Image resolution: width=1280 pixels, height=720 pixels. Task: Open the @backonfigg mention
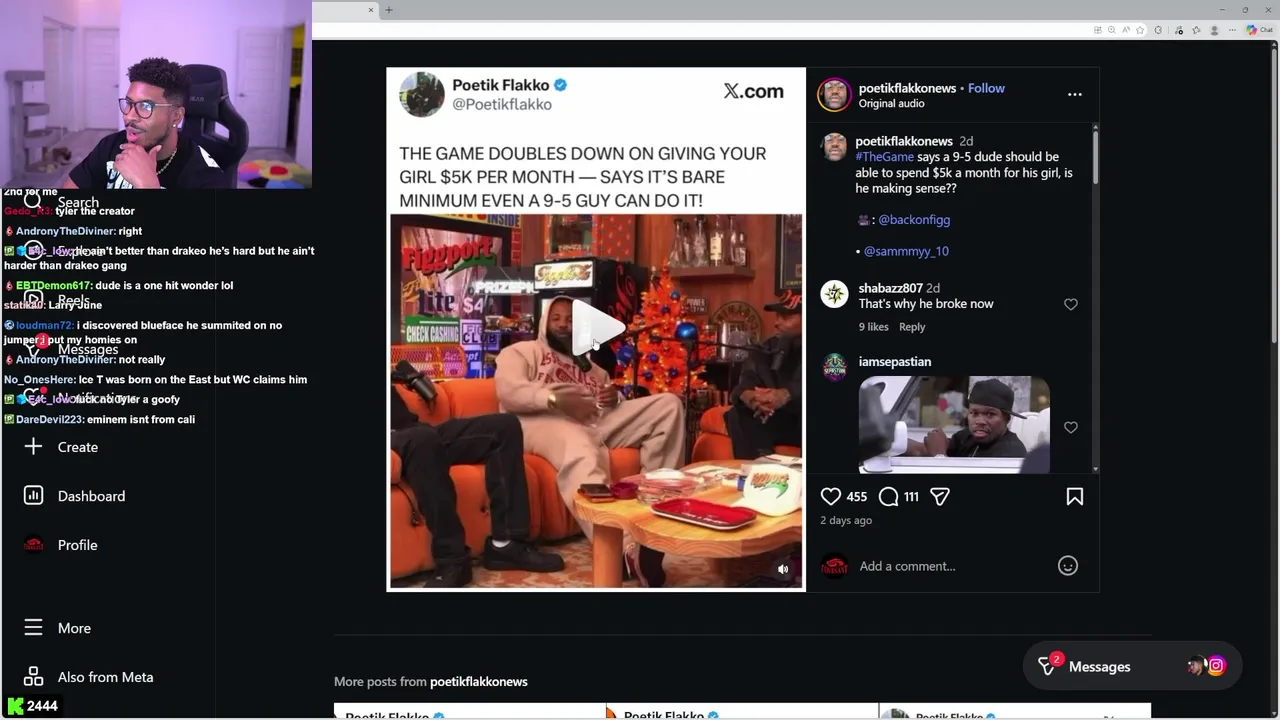[914, 219]
